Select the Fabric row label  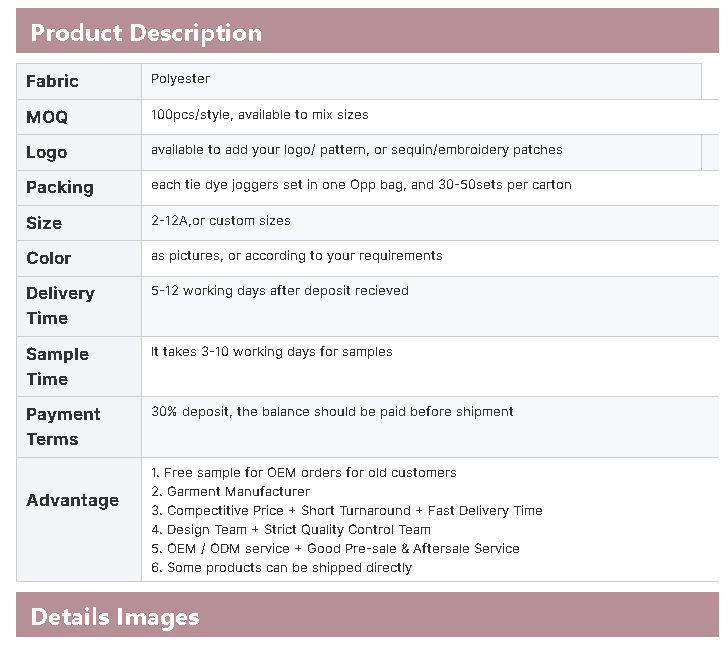pyautogui.click(x=52, y=82)
